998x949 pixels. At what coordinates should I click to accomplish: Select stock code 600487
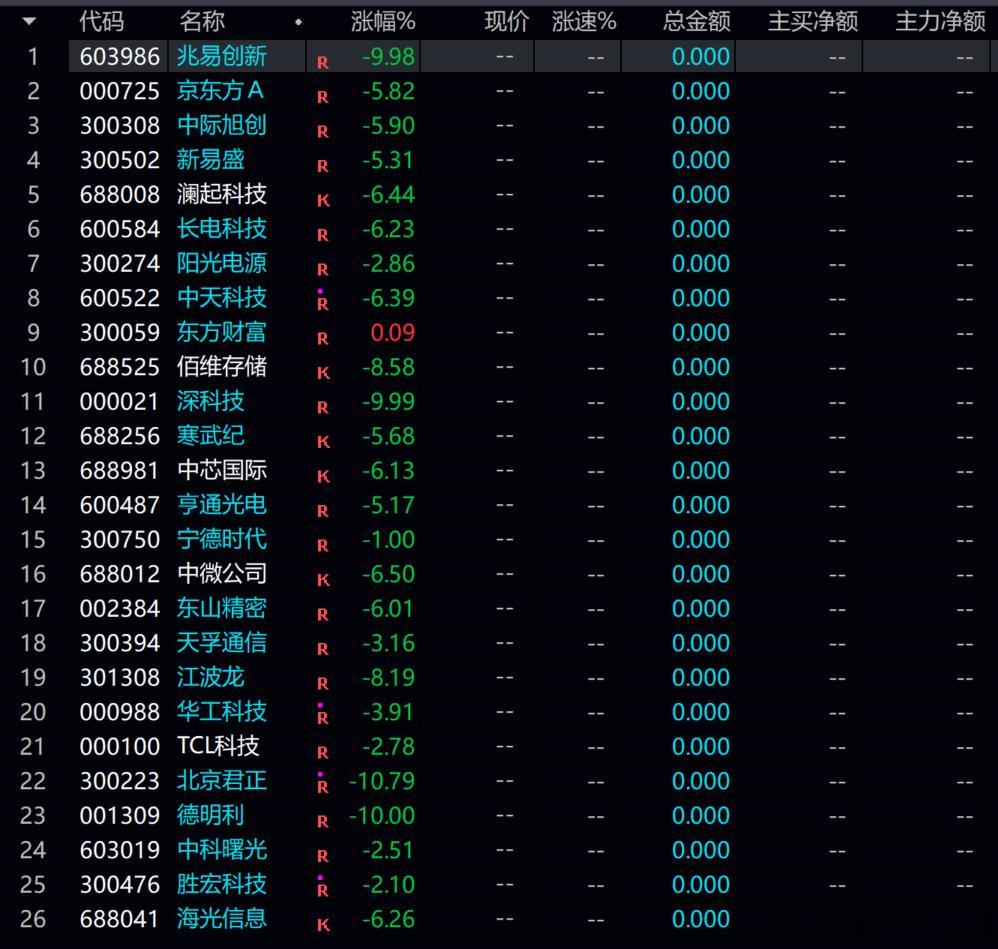pos(120,505)
